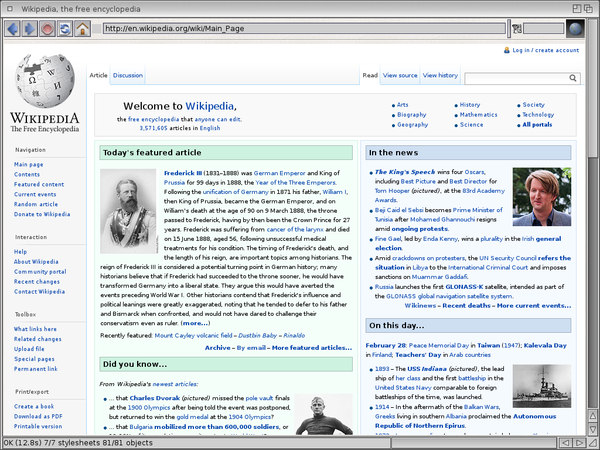Screen dimensions: 600x450
Task: Click the Back navigation arrow icon
Action: pyautogui.click(x=12, y=28)
